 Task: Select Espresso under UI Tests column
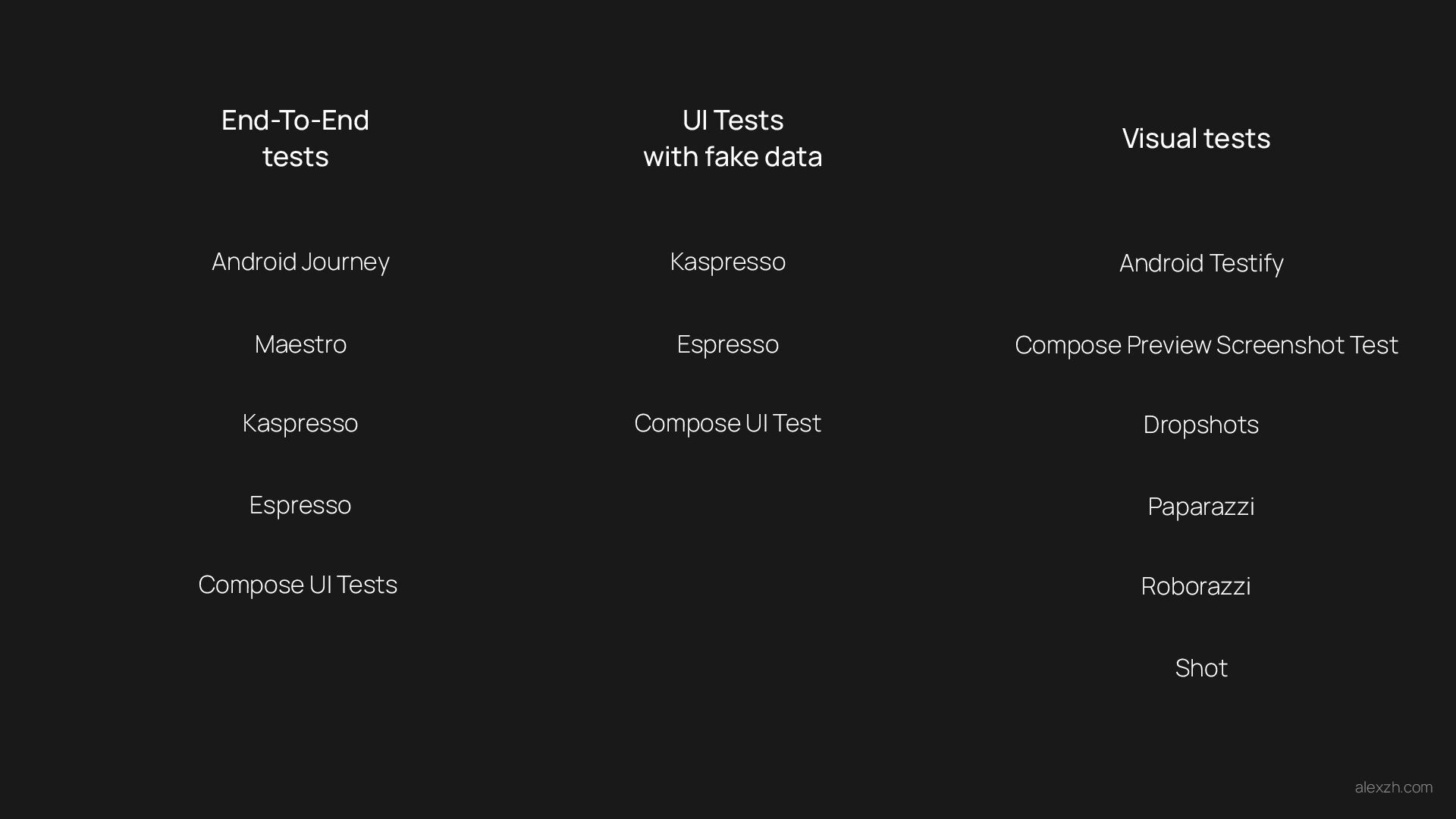[x=728, y=344]
